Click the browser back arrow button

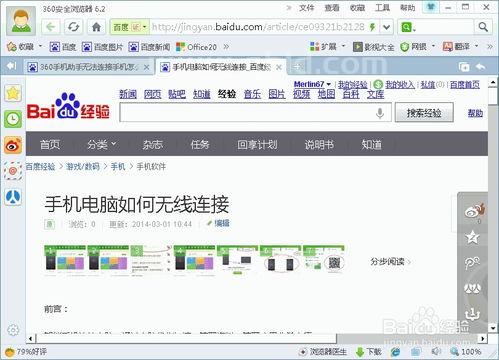(x=51, y=27)
